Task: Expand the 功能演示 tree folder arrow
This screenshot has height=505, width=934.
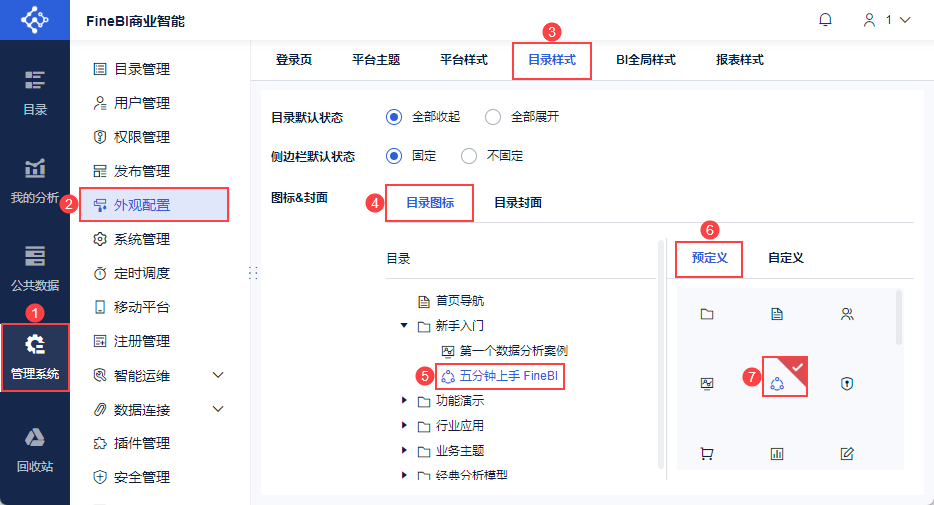Action: point(404,401)
